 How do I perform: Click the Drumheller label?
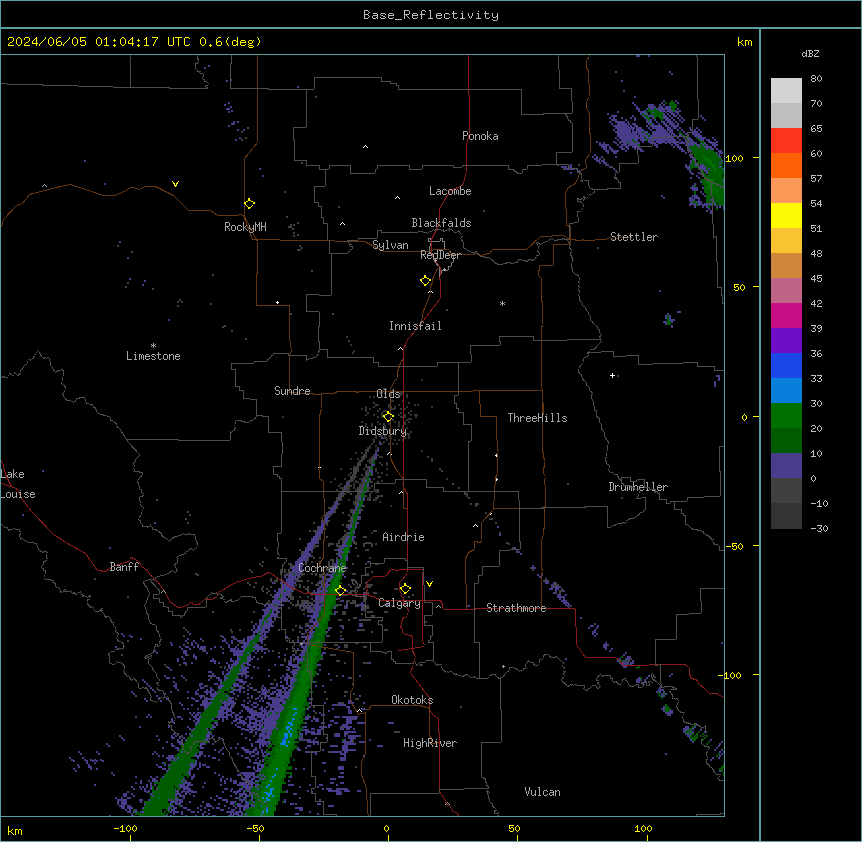pyautogui.click(x=638, y=487)
